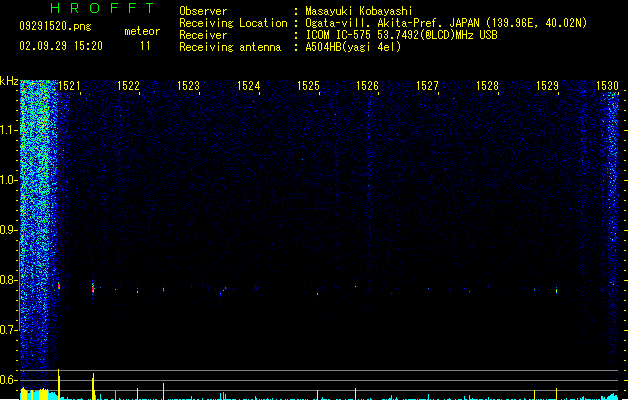Select the file name 09291520.png
This screenshot has width=629, height=400.
coord(55,26)
